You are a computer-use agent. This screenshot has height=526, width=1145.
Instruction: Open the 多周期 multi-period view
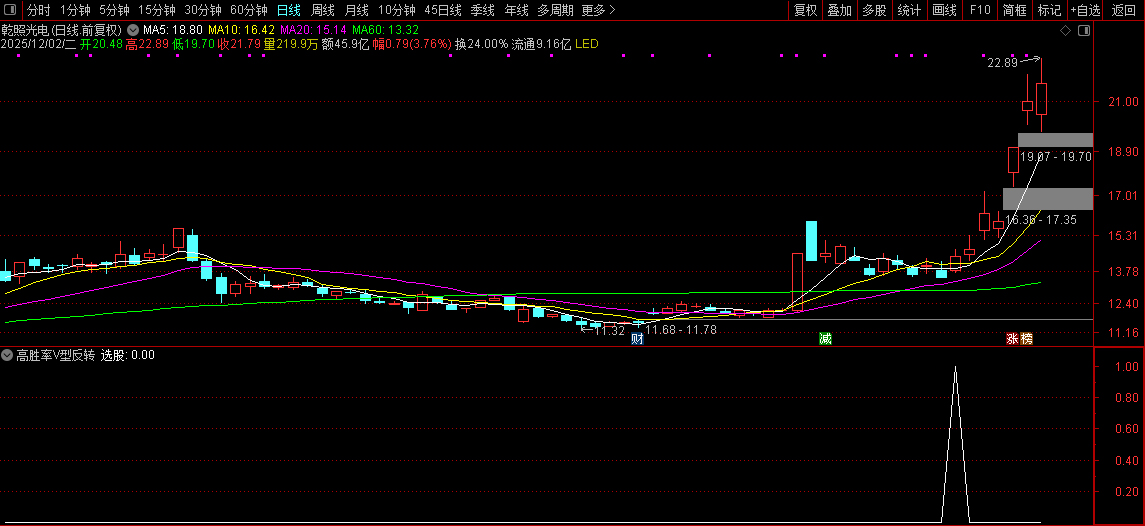coord(555,10)
